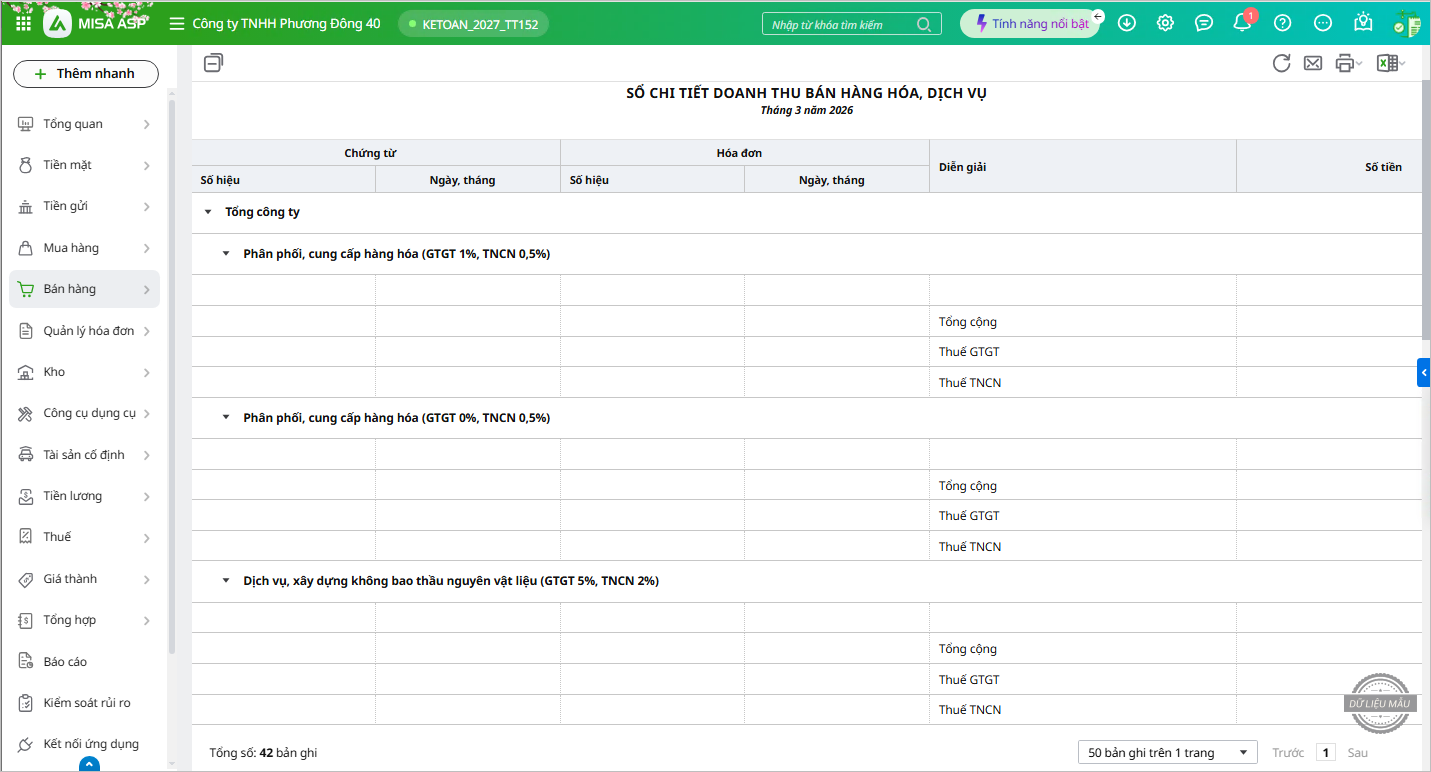Click the print report icon
Viewport: 1431px width, 772px height.
click(1344, 63)
